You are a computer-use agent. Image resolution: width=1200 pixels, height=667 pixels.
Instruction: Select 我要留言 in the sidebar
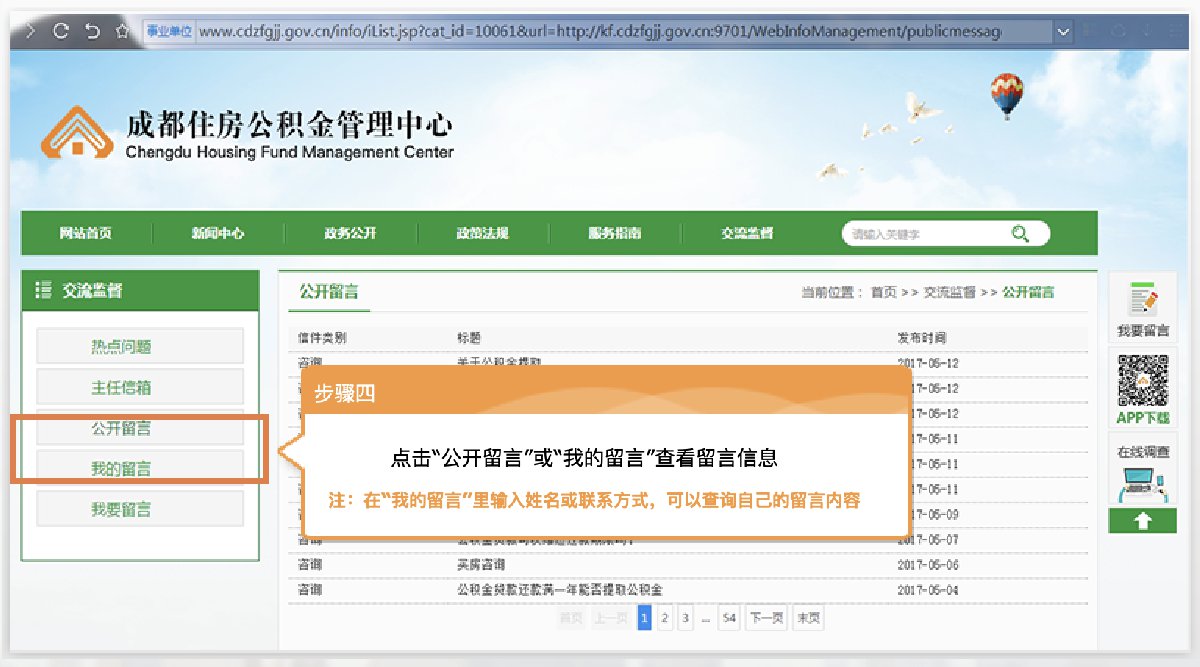click(140, 509)
